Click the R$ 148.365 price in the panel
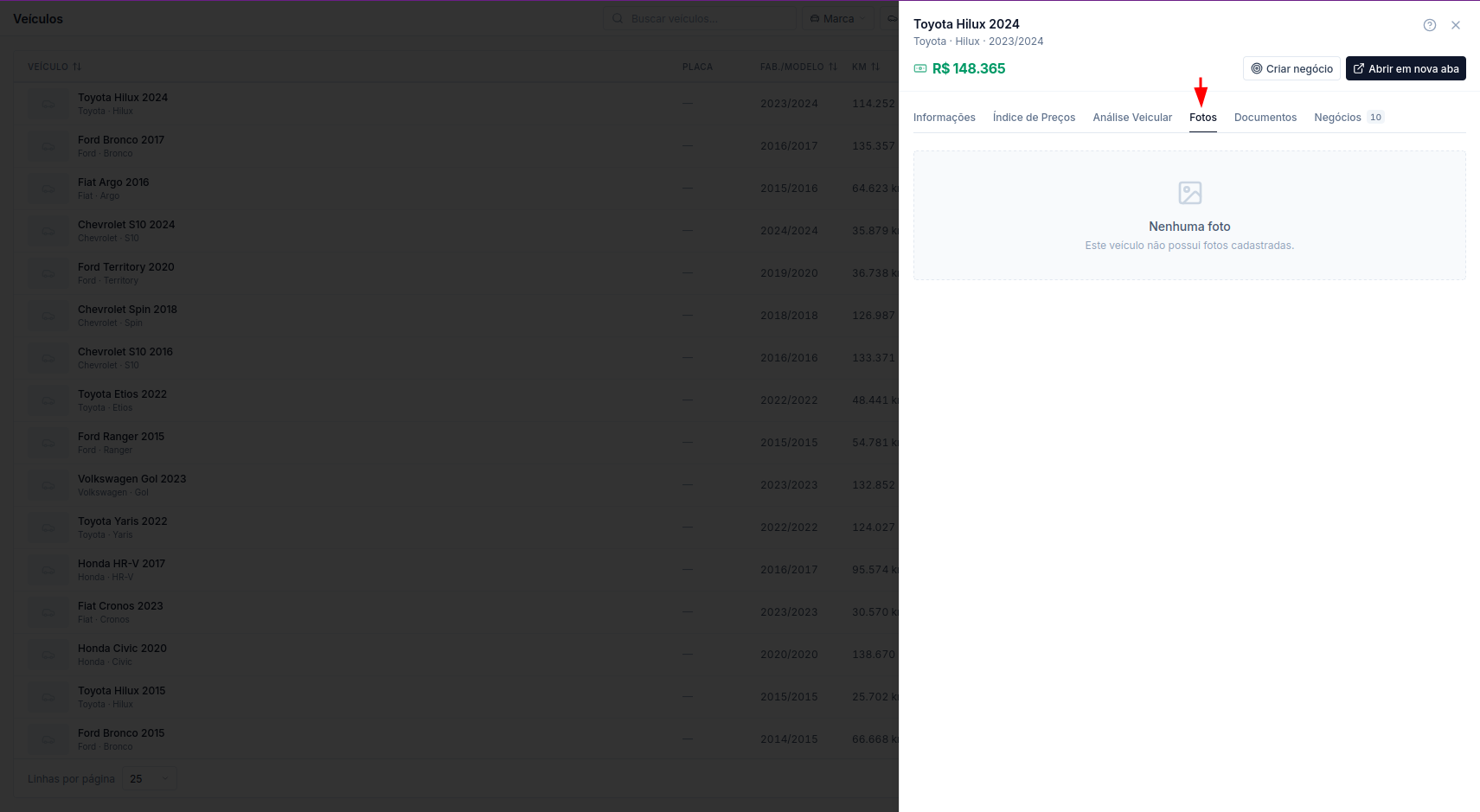Viewport: 1480px width, 812px height. (969, 68)
